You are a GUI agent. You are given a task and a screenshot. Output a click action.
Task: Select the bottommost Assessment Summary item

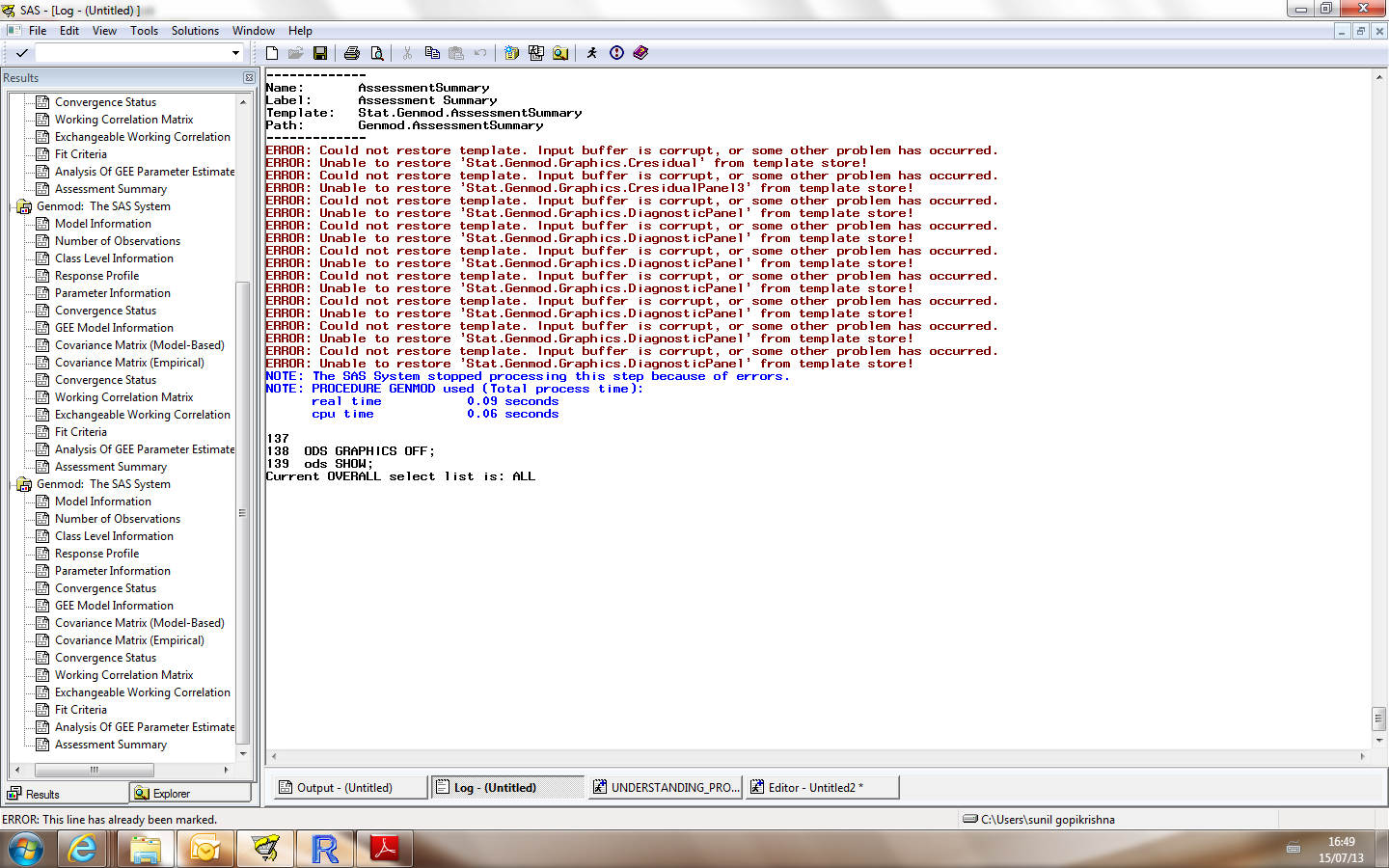click(x=111, y=745)
